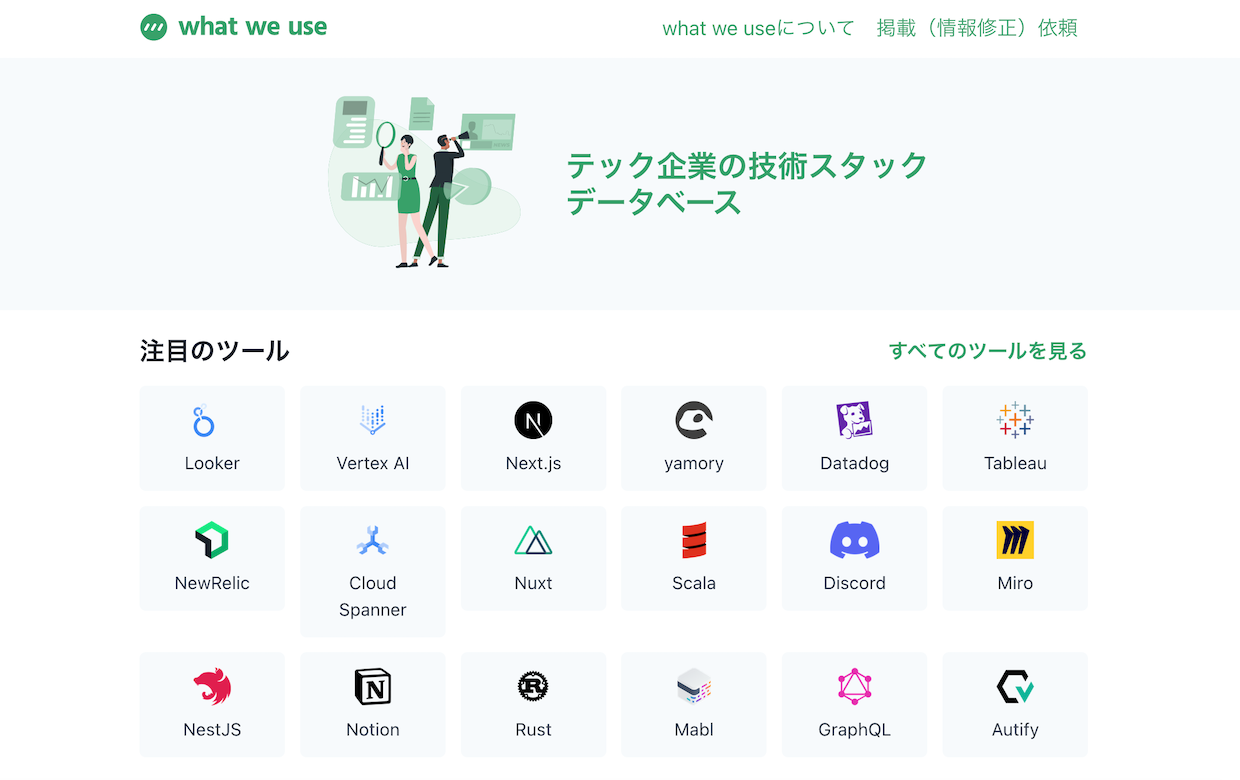Click the hero illustration of two people

click(x=425, y=181)
